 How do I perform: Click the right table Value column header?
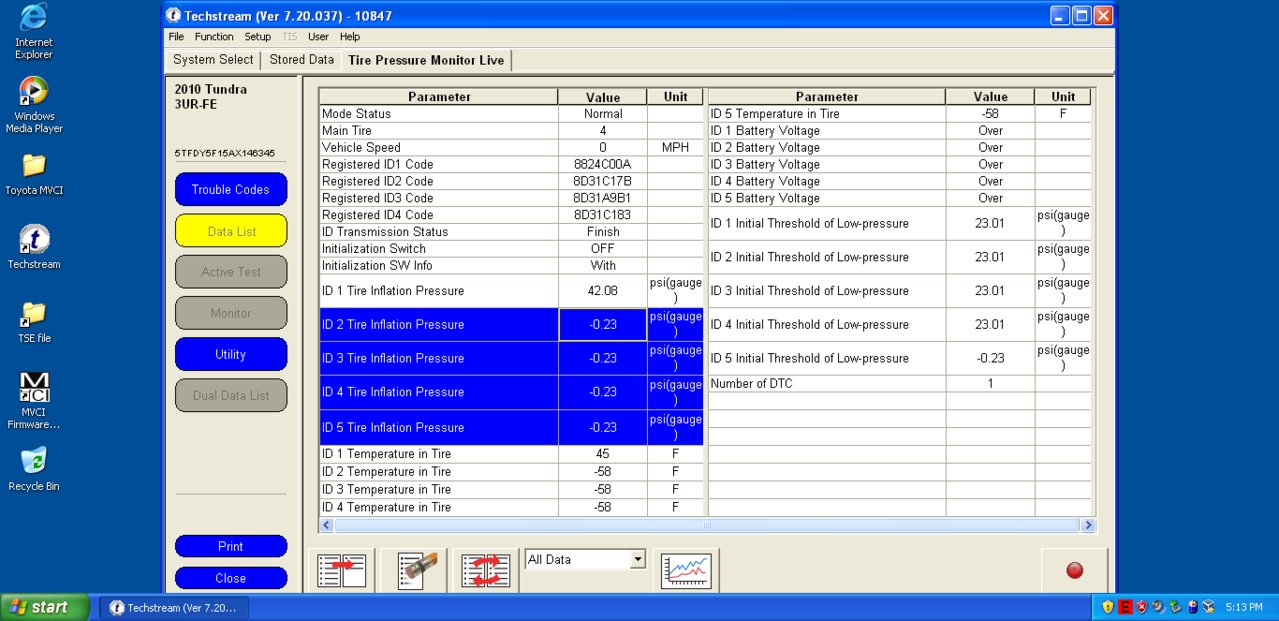(x=990, y=97)
